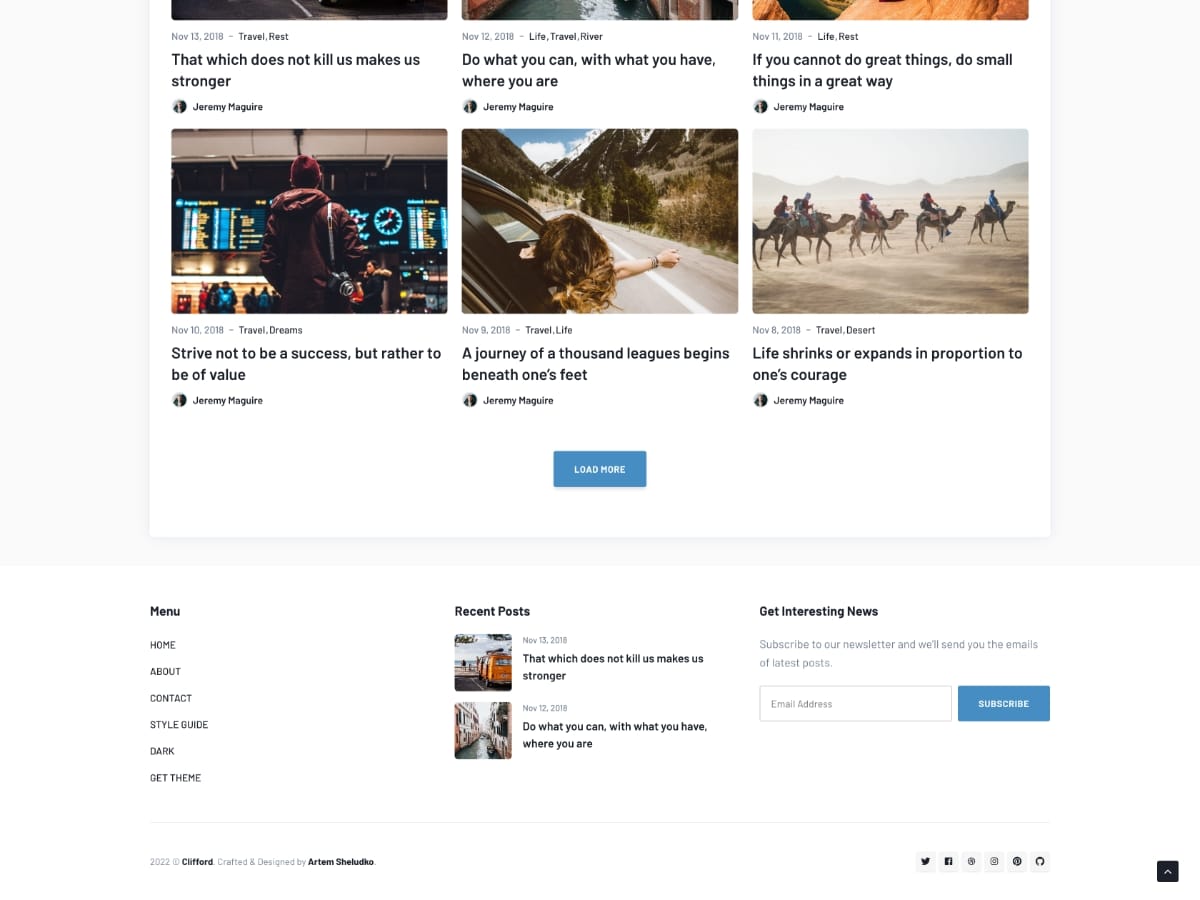Viewport: 1200px width, 900px height.
Task: Select Dark from footer menu
Action: point(162,751)
